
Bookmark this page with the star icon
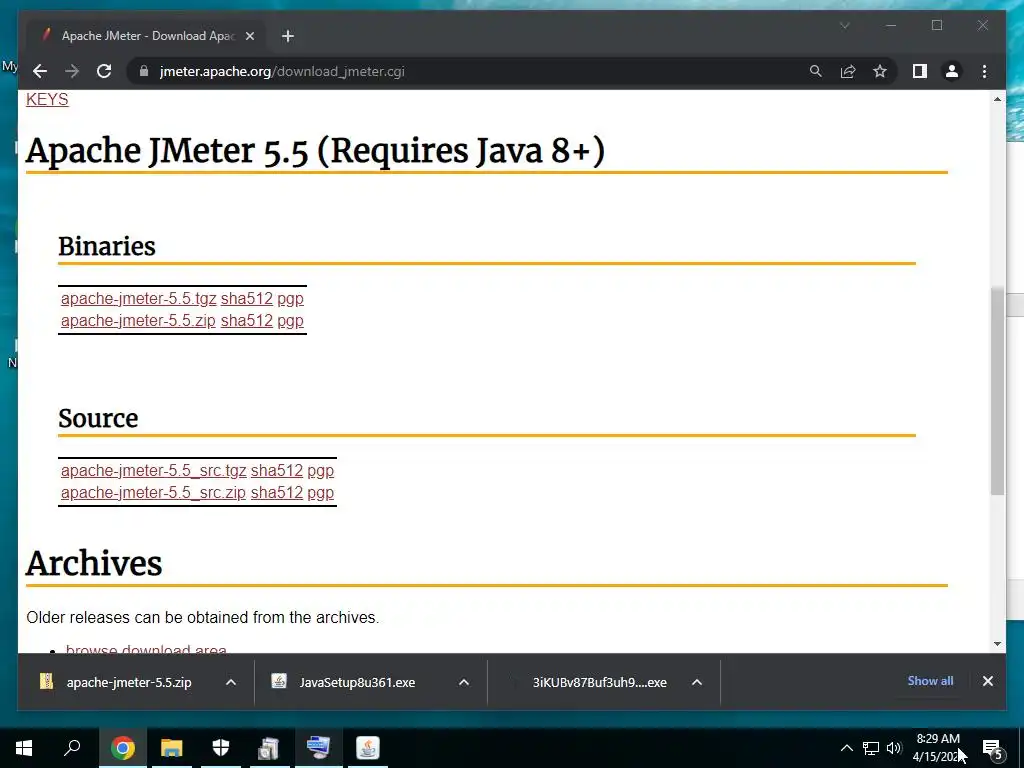(880, 71)
